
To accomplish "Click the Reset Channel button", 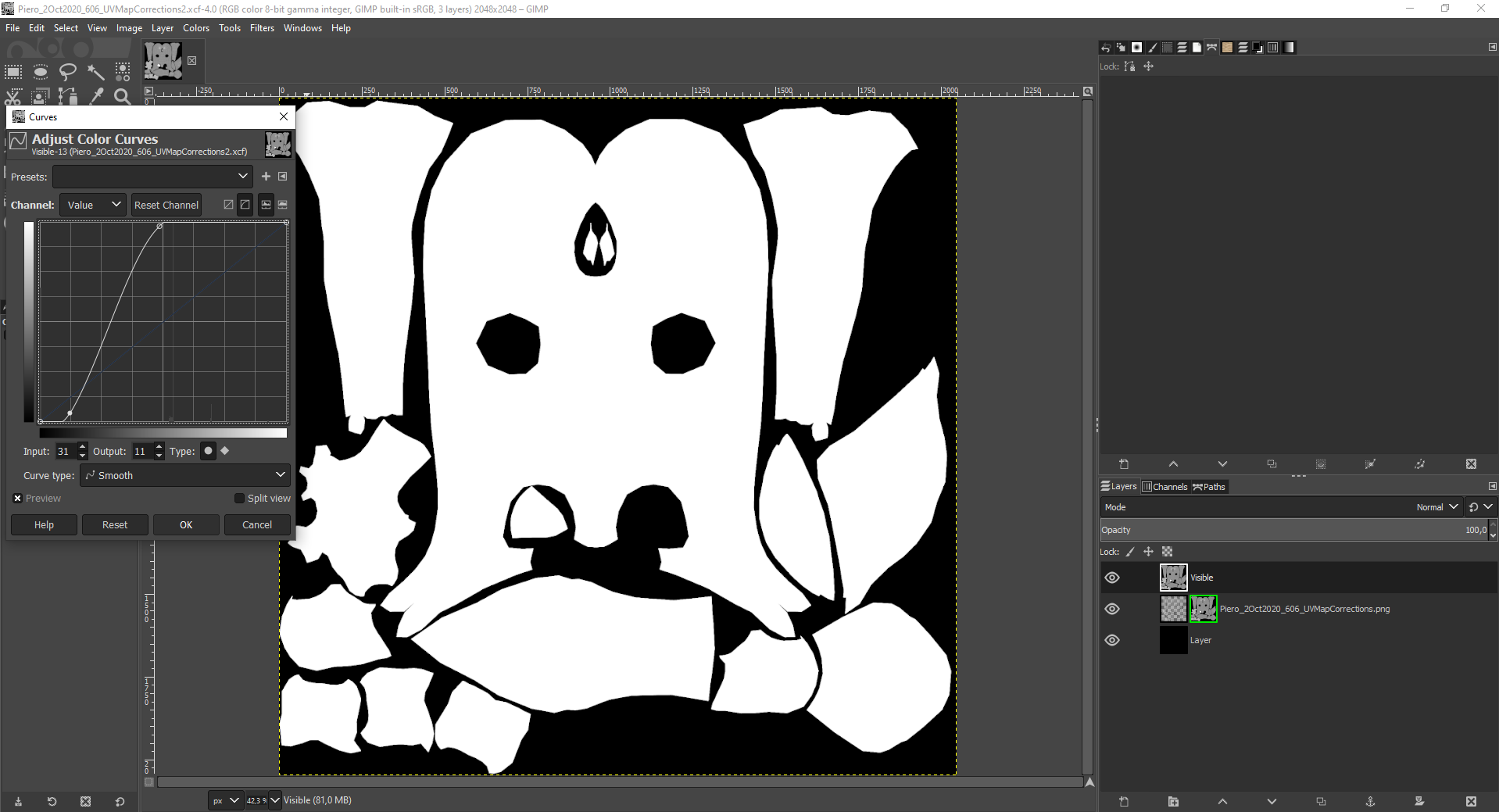I will point(166,205).
